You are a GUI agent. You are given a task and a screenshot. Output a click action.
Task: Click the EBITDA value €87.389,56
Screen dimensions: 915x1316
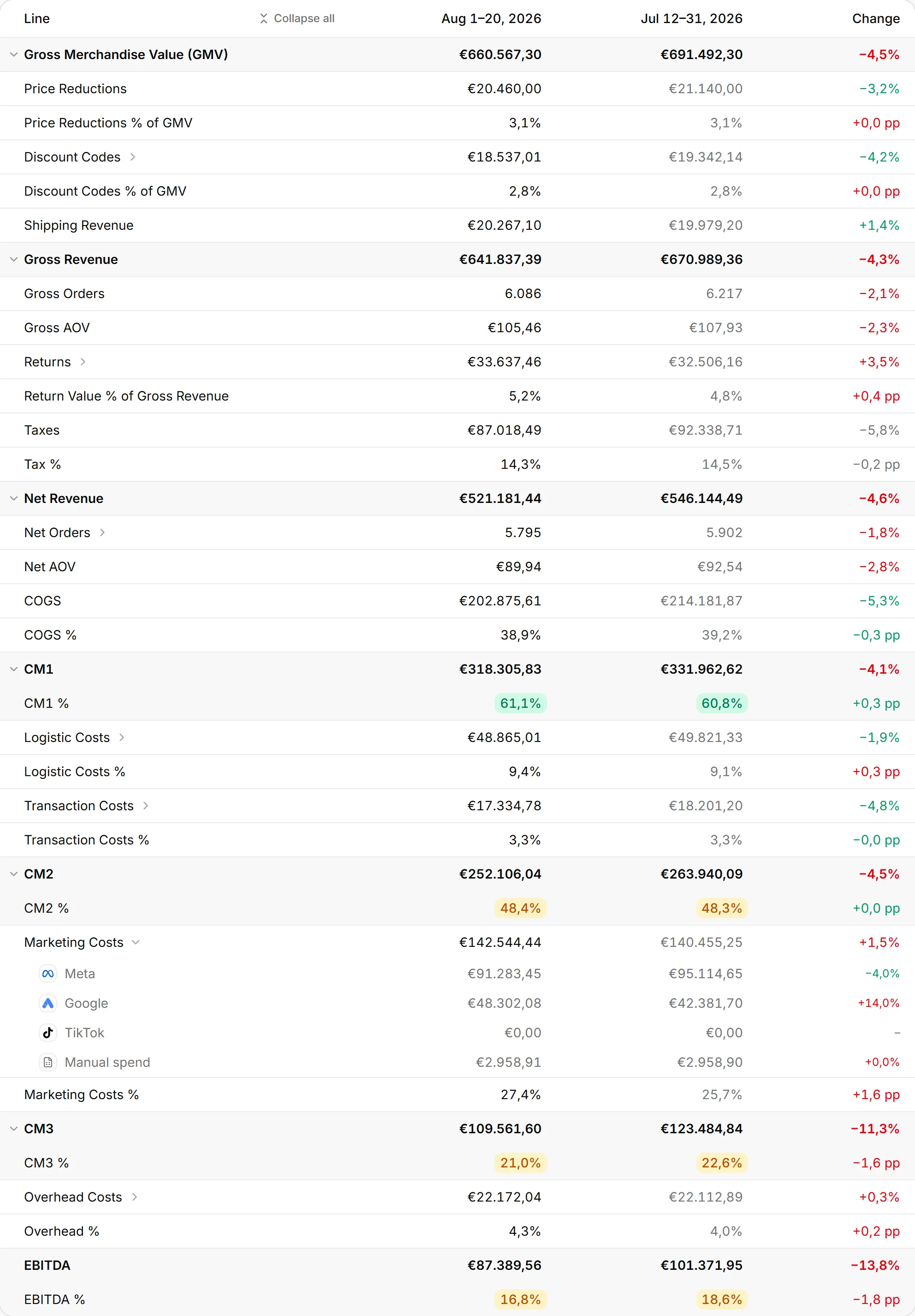504,1265
